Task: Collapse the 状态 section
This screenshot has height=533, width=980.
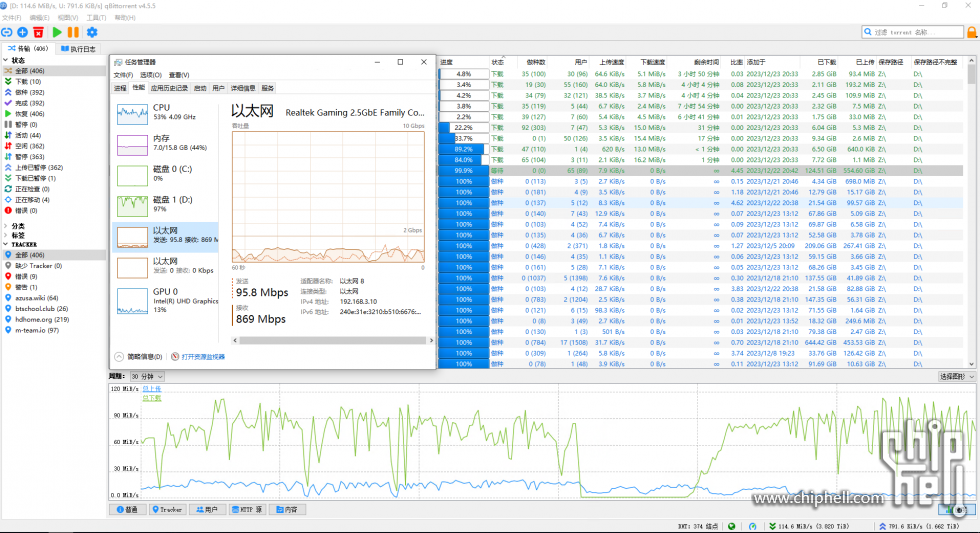Action: (x=6, y=61)
